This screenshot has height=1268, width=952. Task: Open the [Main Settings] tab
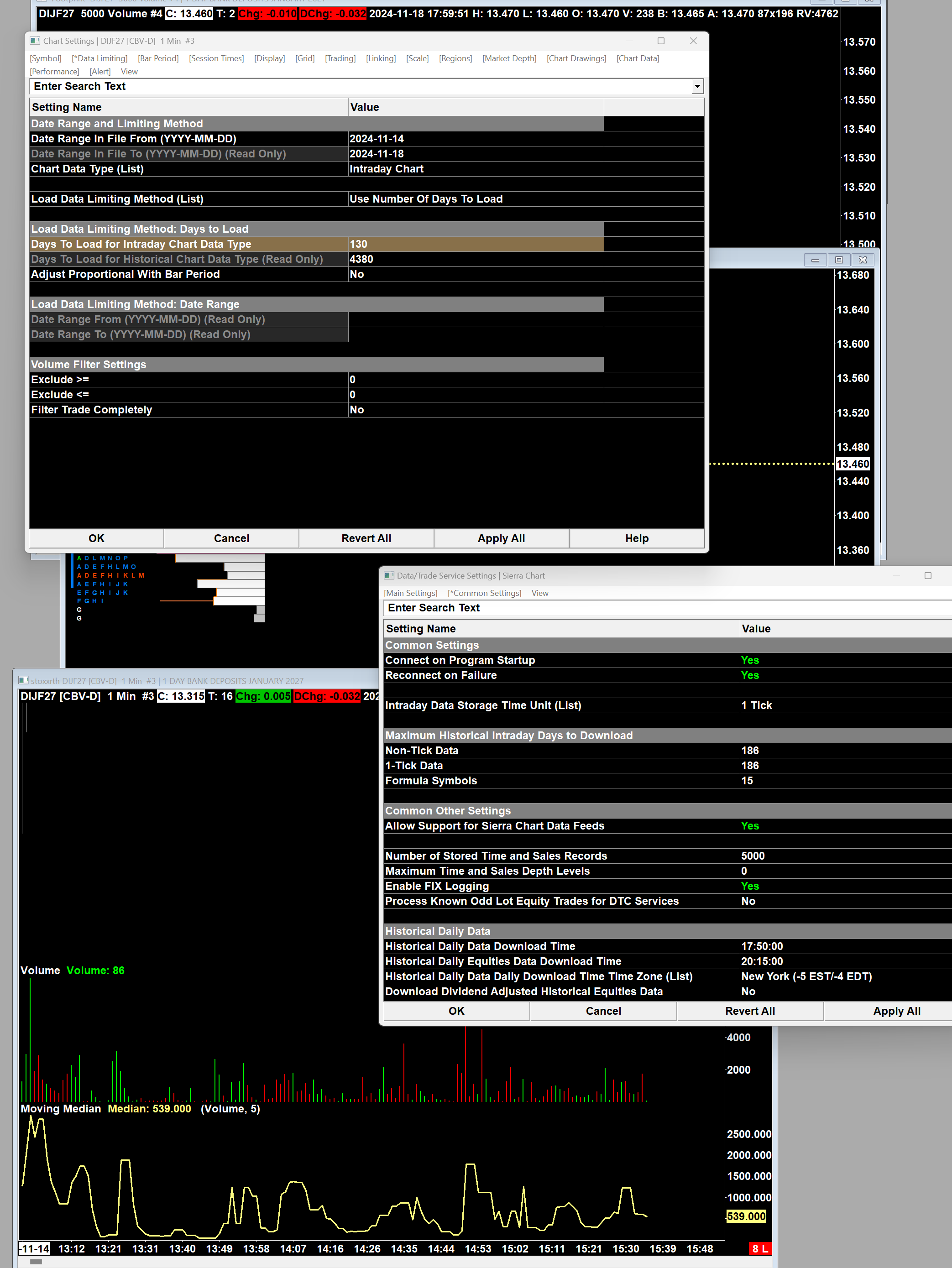[410, 593]
